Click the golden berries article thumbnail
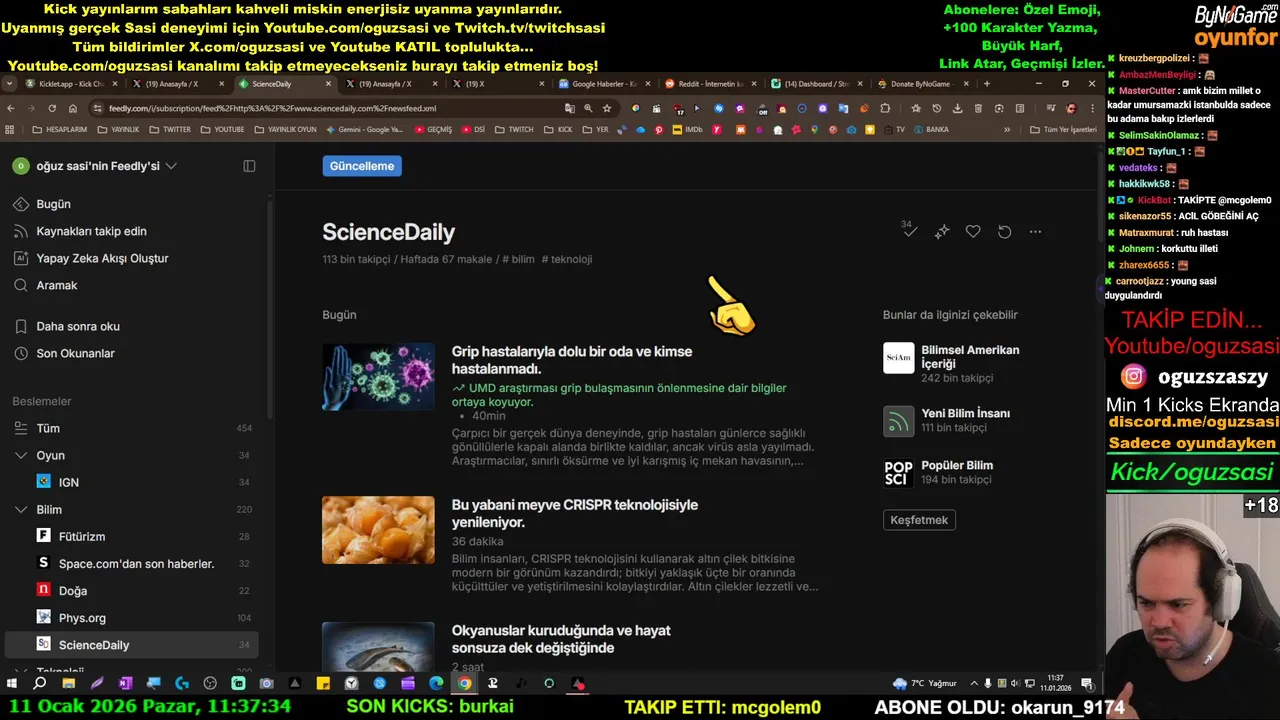The height and width of the screenshot is (720, 1280). (x=378, y=530)
